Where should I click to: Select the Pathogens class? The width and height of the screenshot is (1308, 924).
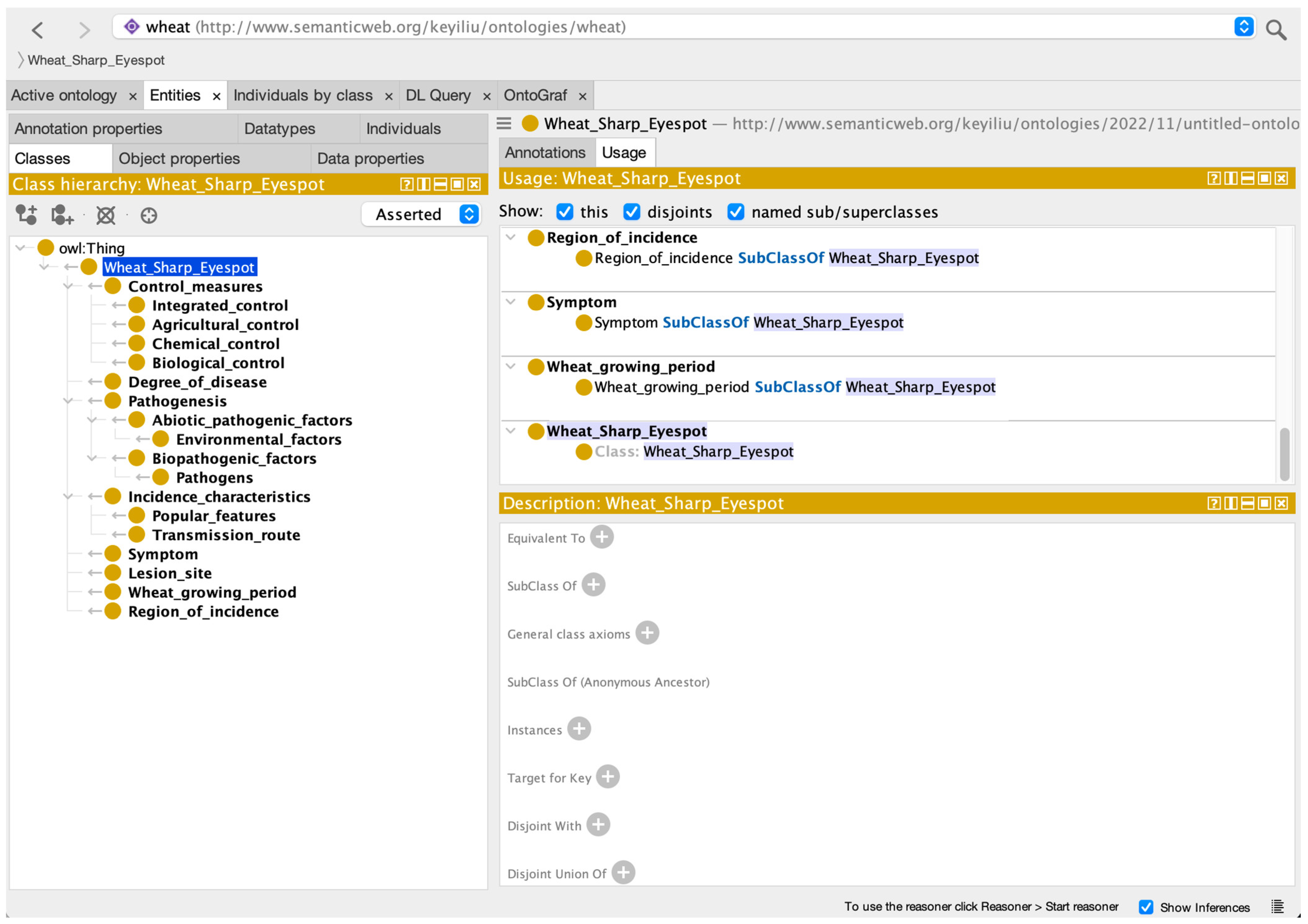point(214,477)
